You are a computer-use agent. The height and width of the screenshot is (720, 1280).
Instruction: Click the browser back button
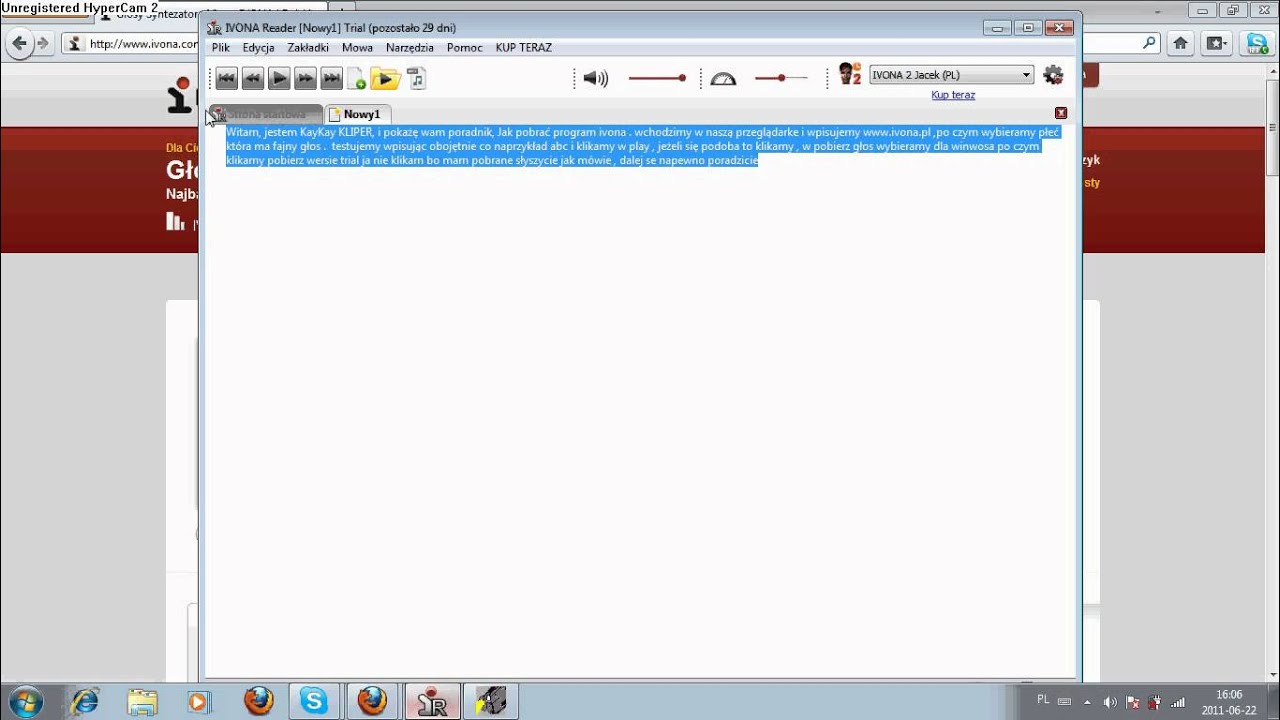click(x=19, y=43)
